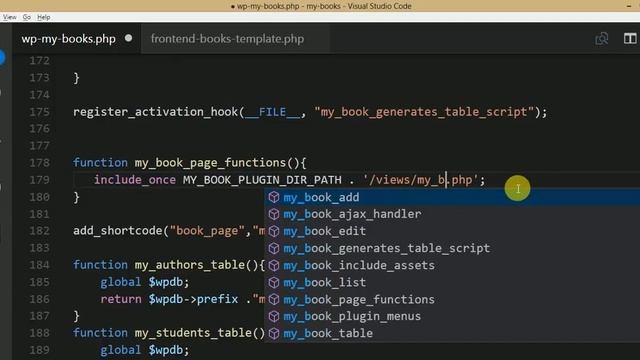Click the '/views/my_b.php' string on line 179
This screenshot has width=640, height=360.
coord(420,180)
